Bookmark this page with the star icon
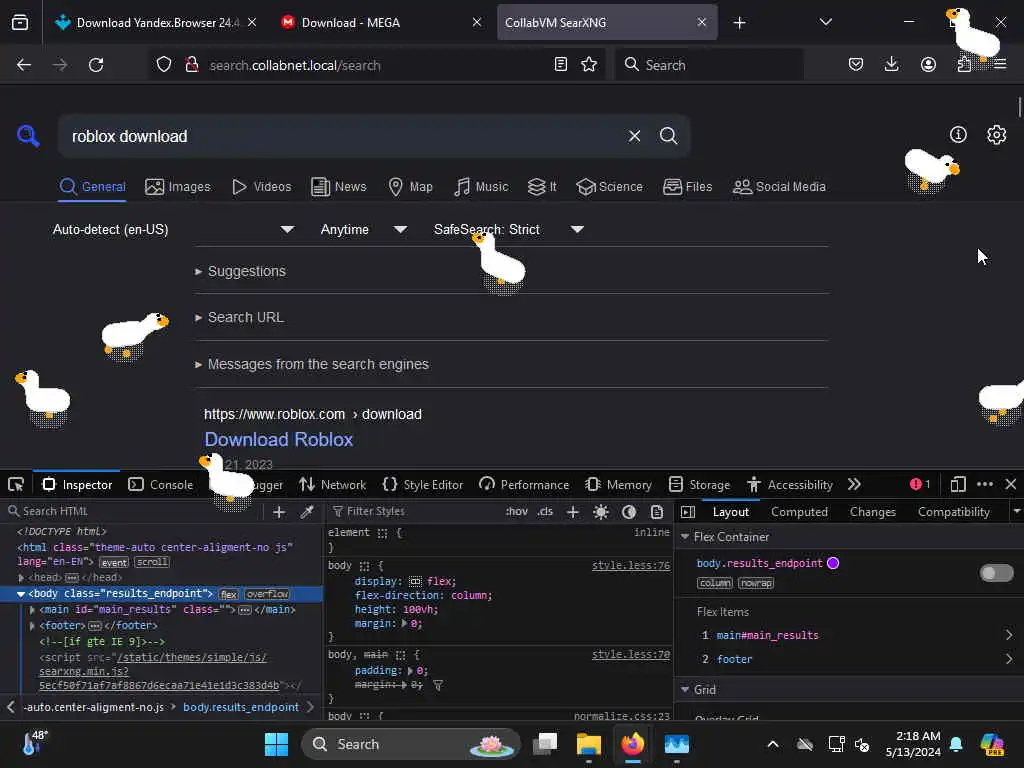This screenshot has height=768, width=1024. (589, 64)
